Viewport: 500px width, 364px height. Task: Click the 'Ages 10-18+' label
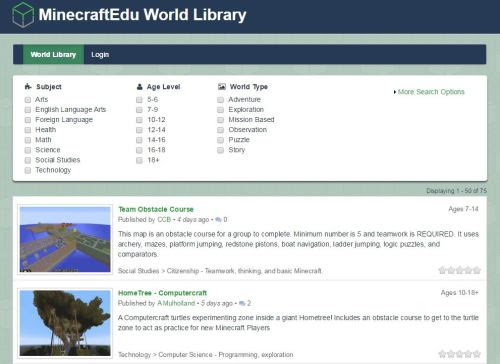pos(459,293)
